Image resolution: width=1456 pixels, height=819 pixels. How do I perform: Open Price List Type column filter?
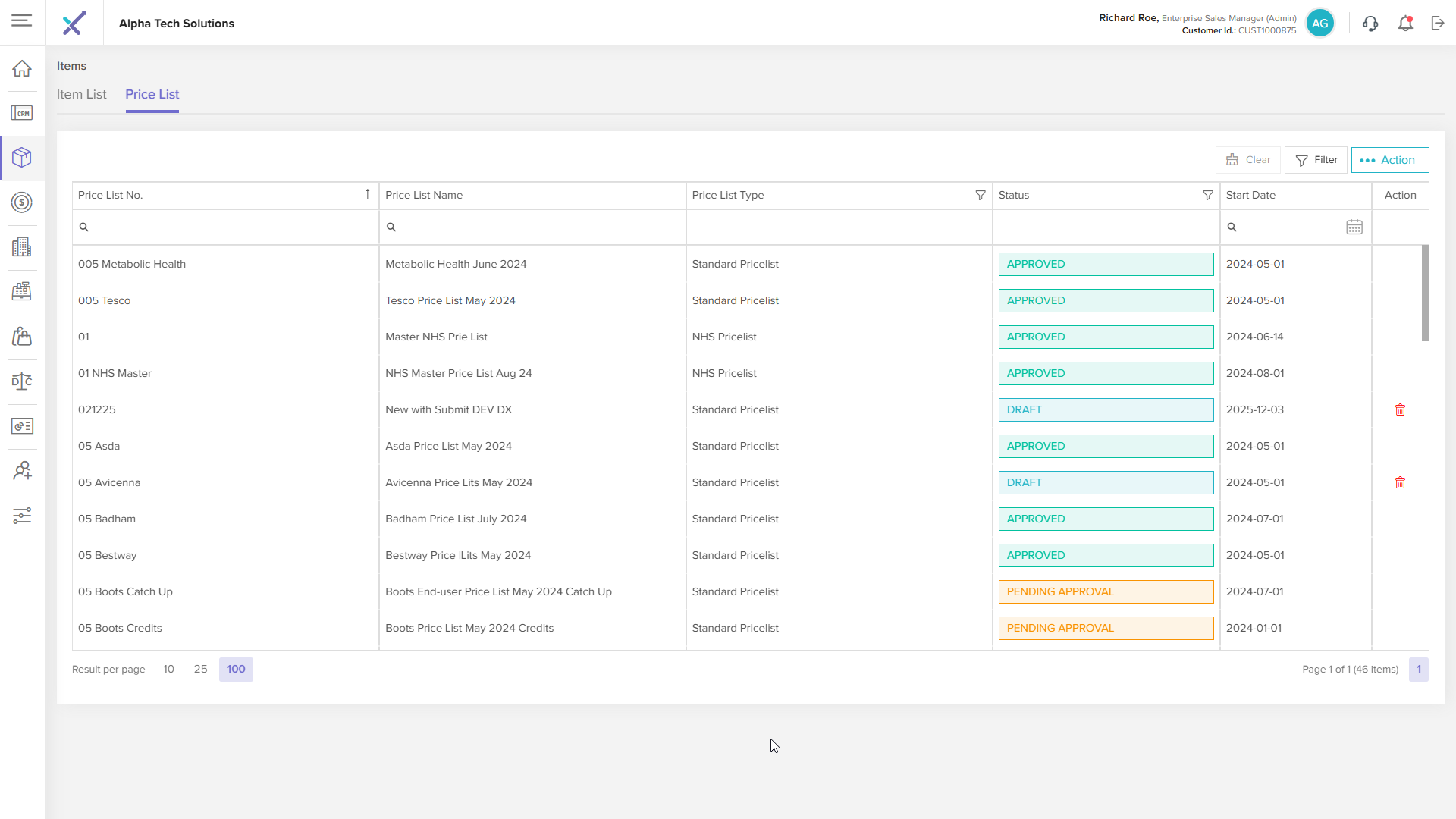click(980, 195)
